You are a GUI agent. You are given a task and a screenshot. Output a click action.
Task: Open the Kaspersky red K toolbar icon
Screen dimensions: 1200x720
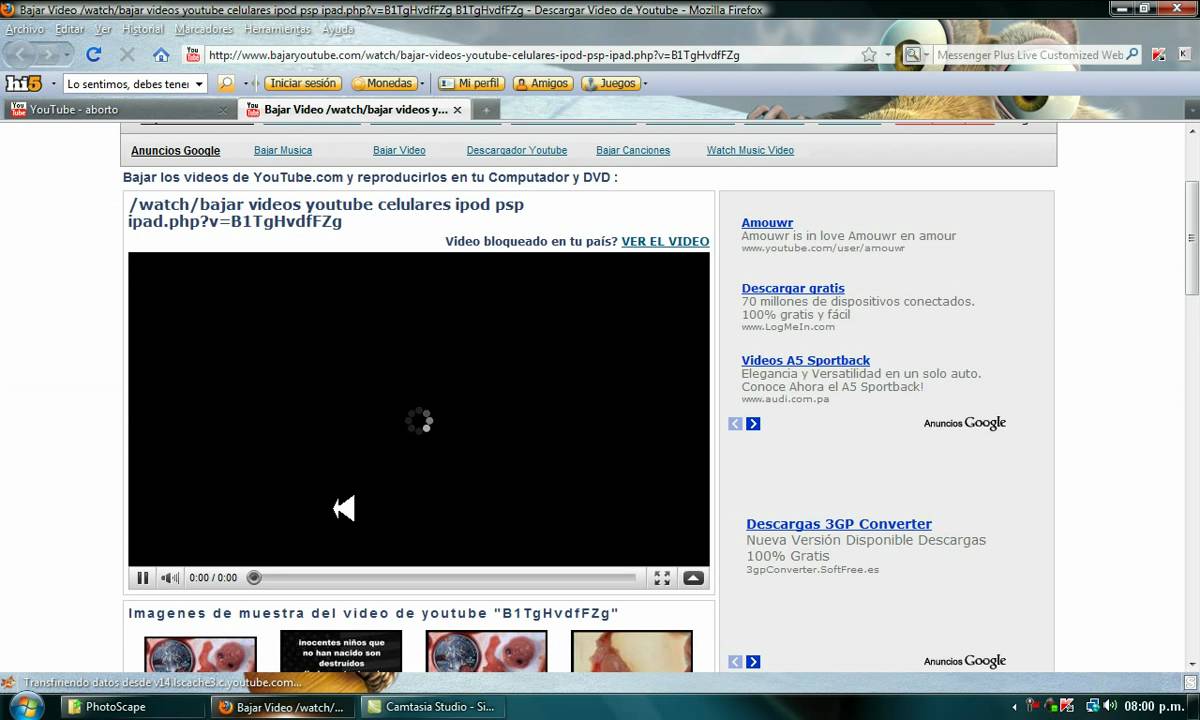pyautogui.click(x=1158, y=55)
